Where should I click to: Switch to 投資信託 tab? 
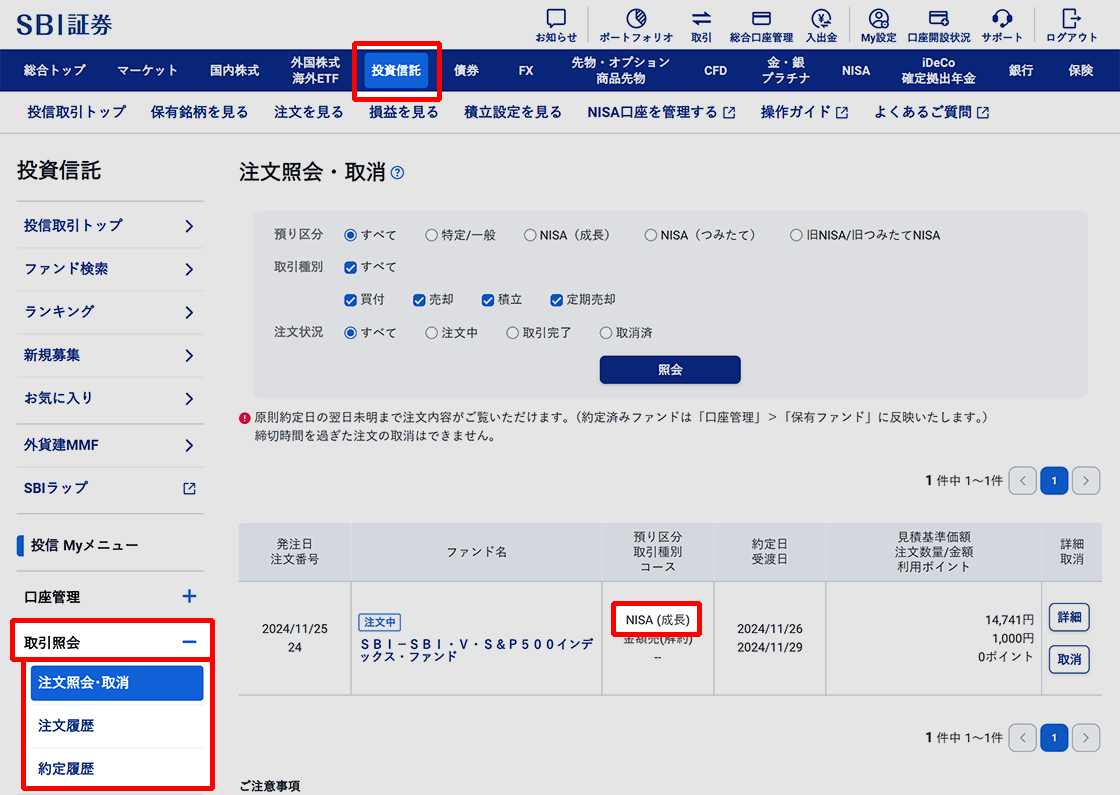pyautogui.click(x=396, y=71)
